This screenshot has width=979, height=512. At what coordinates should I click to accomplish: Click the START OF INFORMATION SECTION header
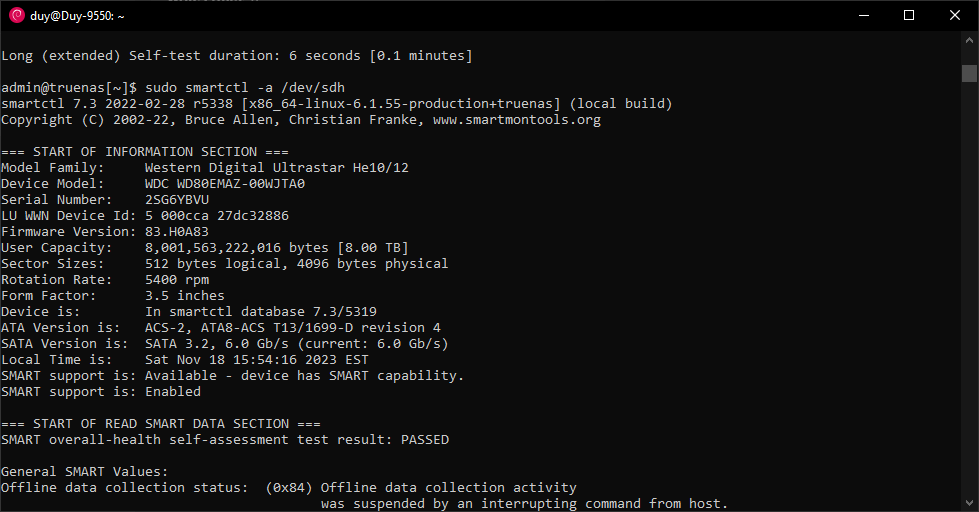(x=145, y=152)
